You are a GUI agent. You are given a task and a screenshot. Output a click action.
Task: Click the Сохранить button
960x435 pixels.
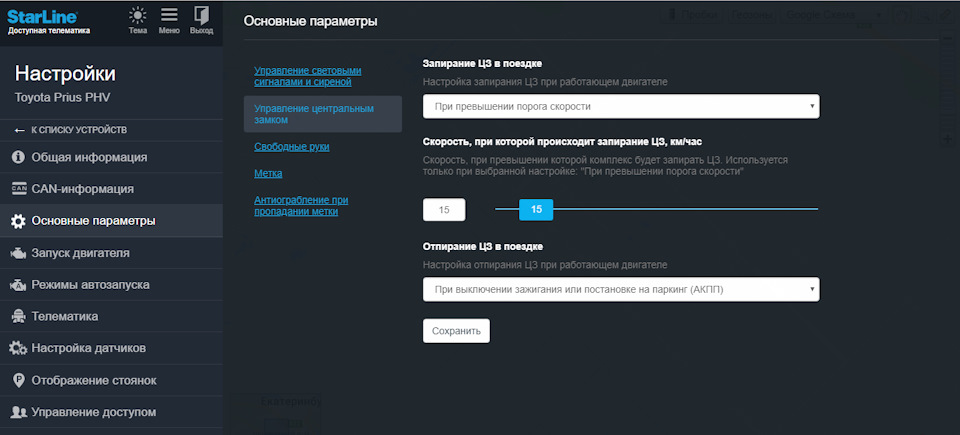click(456, 331)
